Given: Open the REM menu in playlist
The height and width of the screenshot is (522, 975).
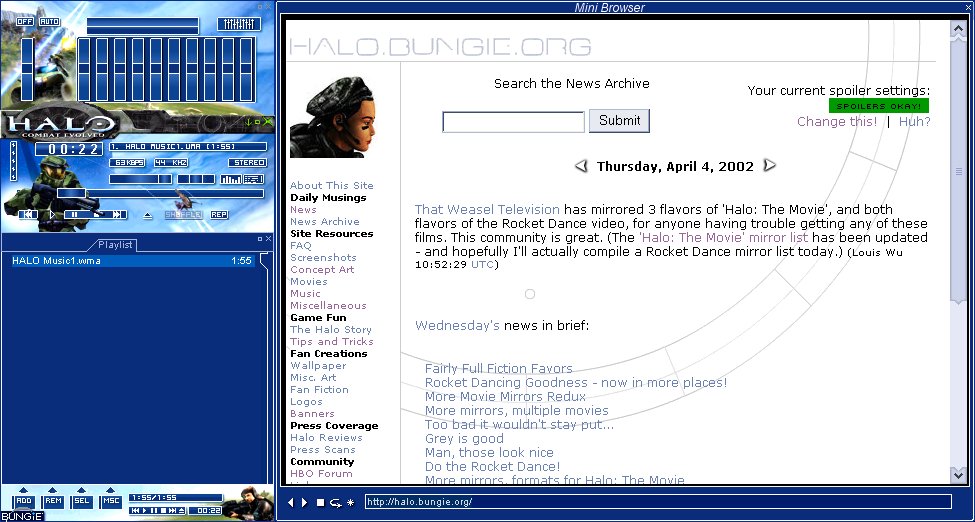Looking at the screenshot, I should tap(53, 501).
